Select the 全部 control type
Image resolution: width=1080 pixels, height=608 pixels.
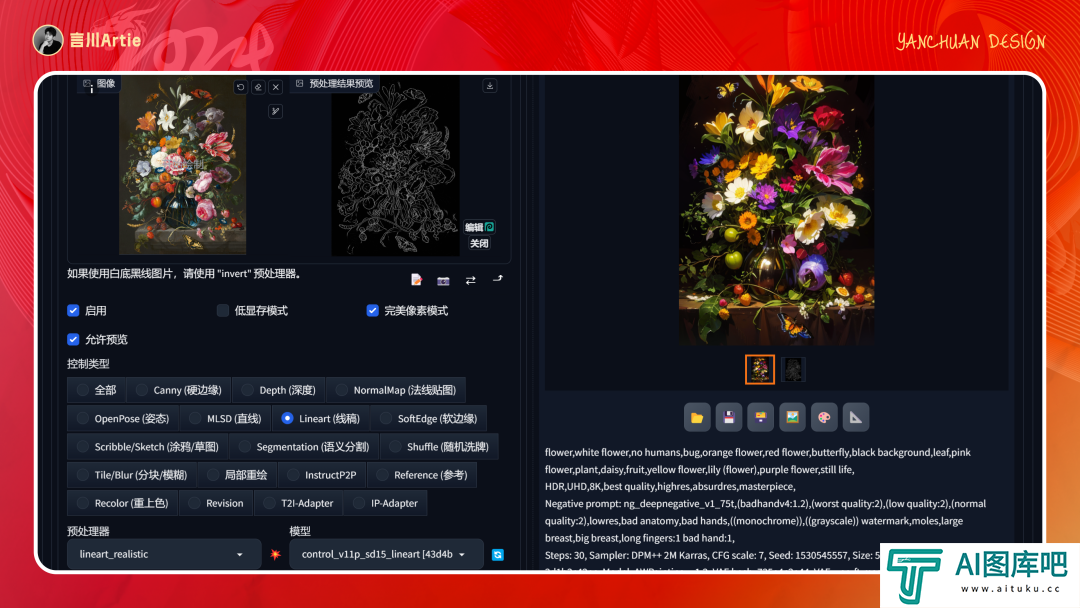96,390
